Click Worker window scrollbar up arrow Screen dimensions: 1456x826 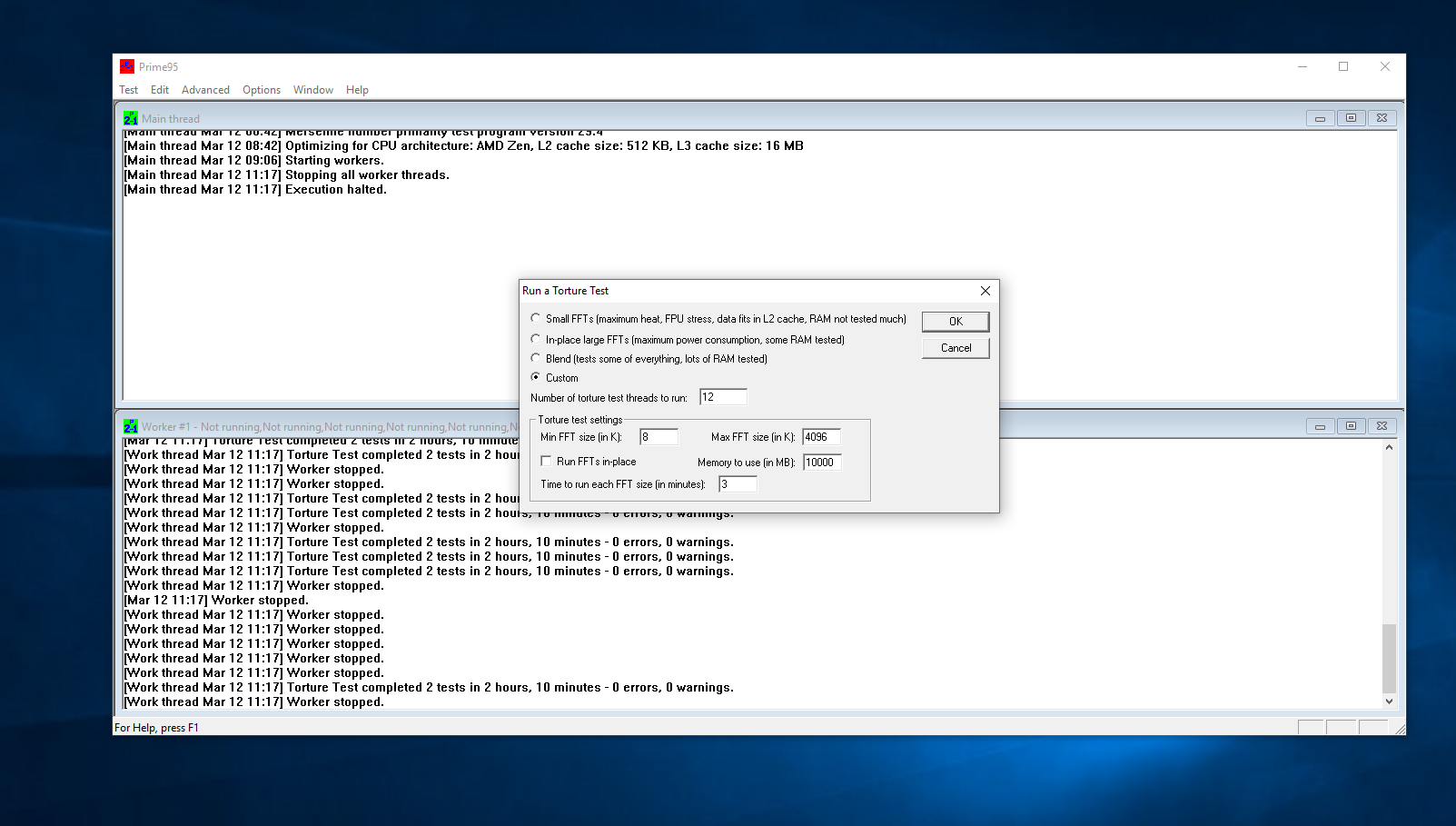1389,447
